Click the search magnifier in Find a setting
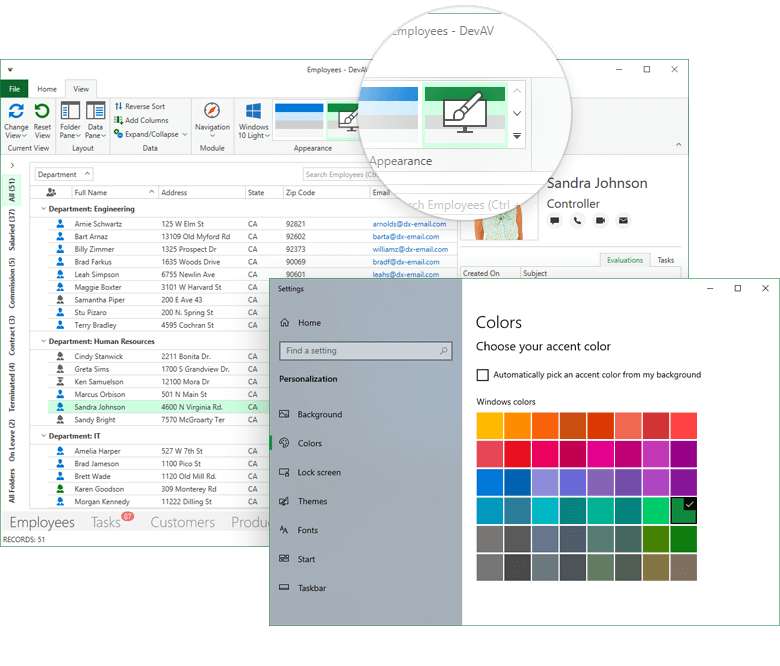The width and height of the screenshot is (780, 666). (x=443, y=351)
